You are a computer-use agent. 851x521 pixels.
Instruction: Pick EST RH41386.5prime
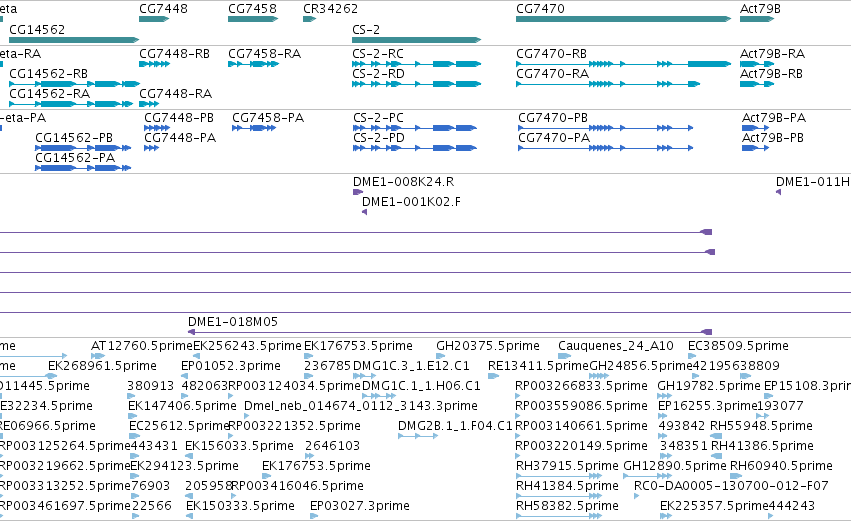pos(762,446)
